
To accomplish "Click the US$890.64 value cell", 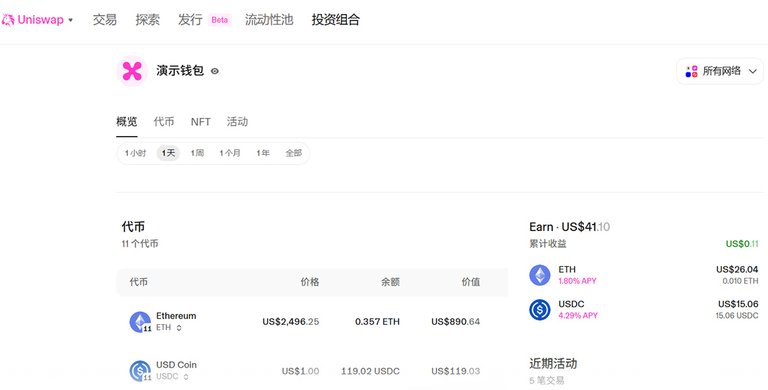I will click(x=456, y=322).
